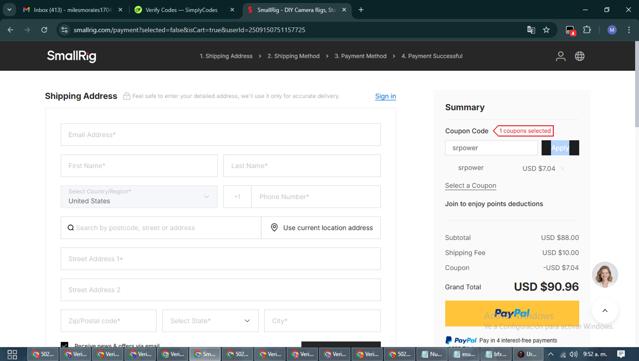This screenshot has height=361, width=639.
Task: Open the live chat avatar
Action: coord(605,275)
